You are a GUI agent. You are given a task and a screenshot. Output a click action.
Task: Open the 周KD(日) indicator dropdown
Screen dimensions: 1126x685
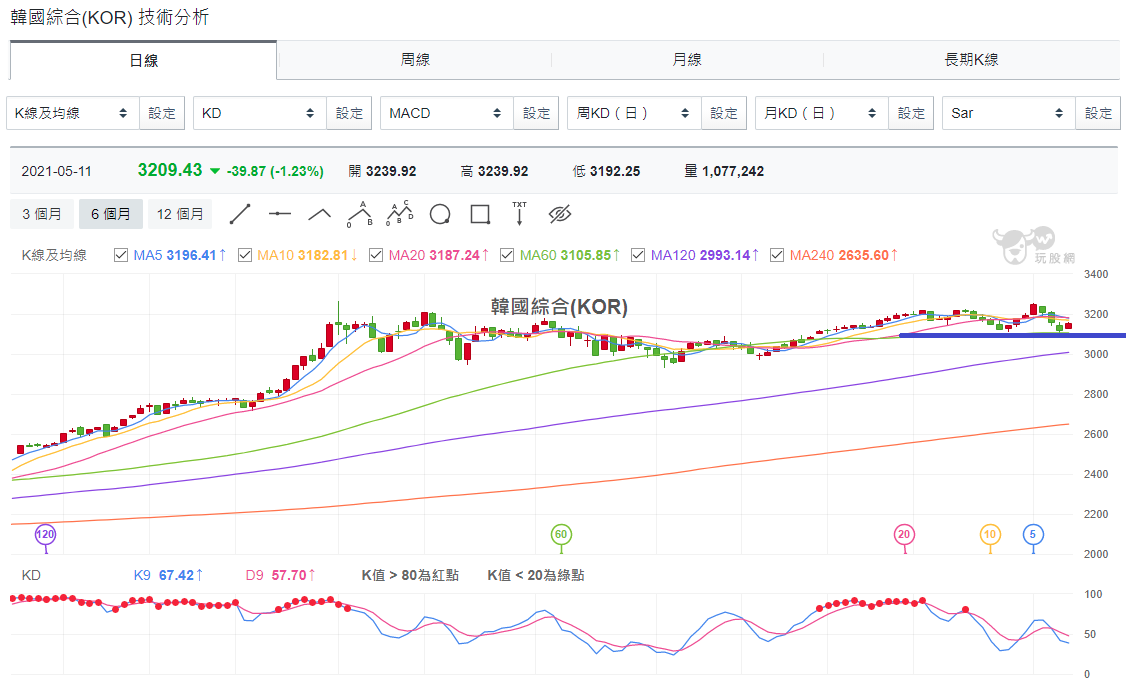click(634, 113)
